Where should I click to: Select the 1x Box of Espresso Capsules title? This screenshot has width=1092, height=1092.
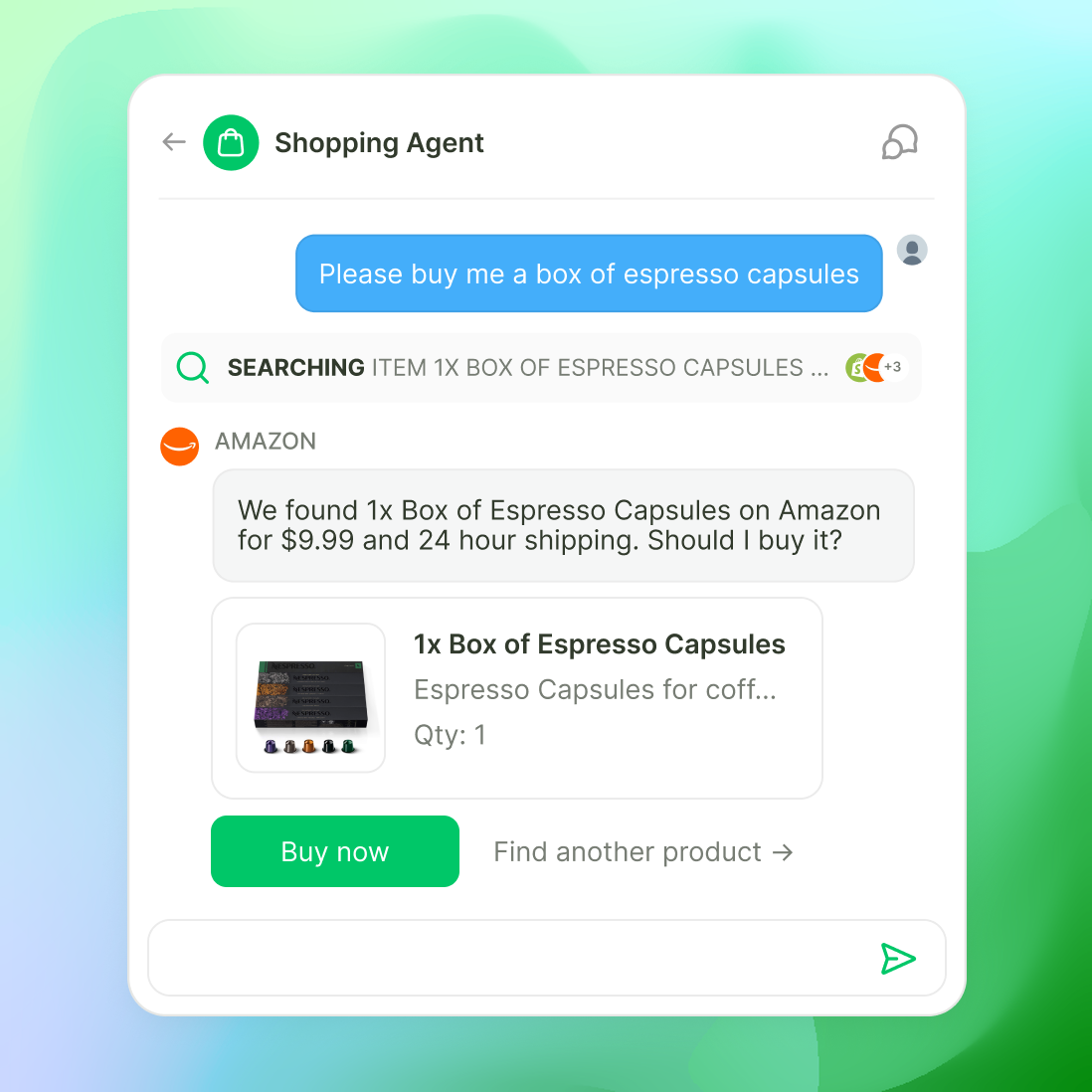(600, 644)
